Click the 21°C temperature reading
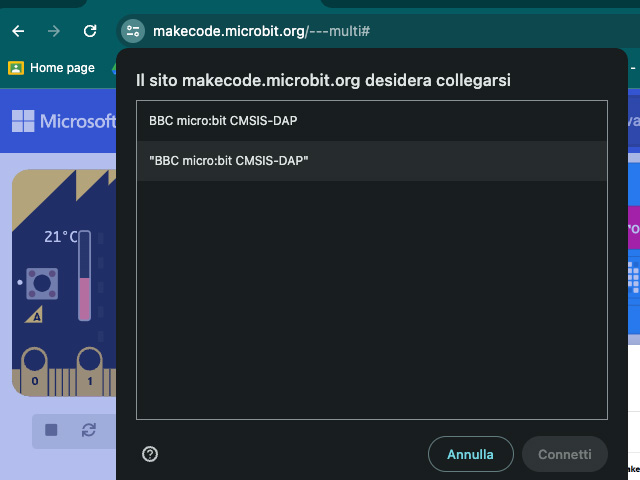Screen dimensions: 640x480 60,237
